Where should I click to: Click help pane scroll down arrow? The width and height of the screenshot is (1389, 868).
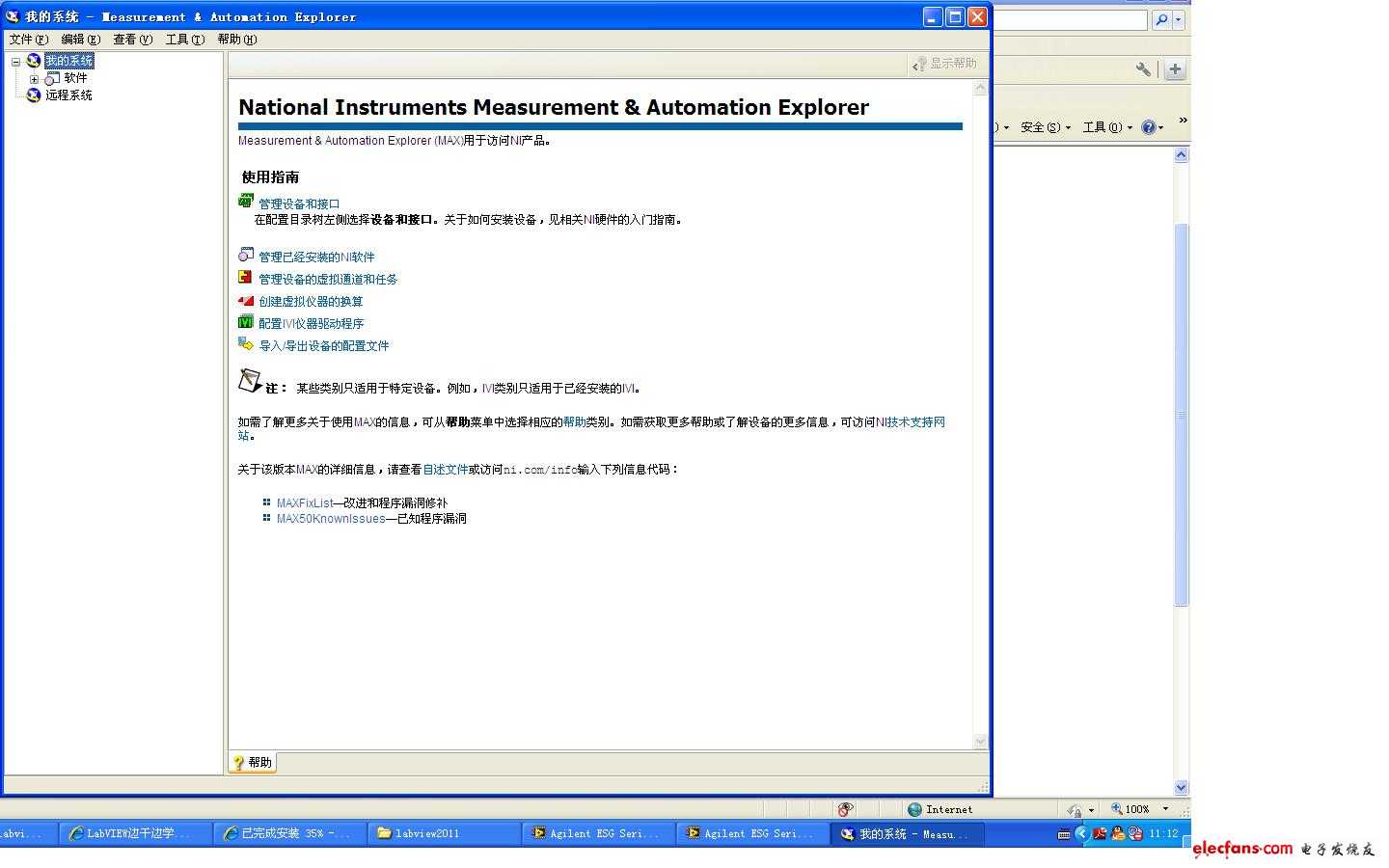(980, 741)
